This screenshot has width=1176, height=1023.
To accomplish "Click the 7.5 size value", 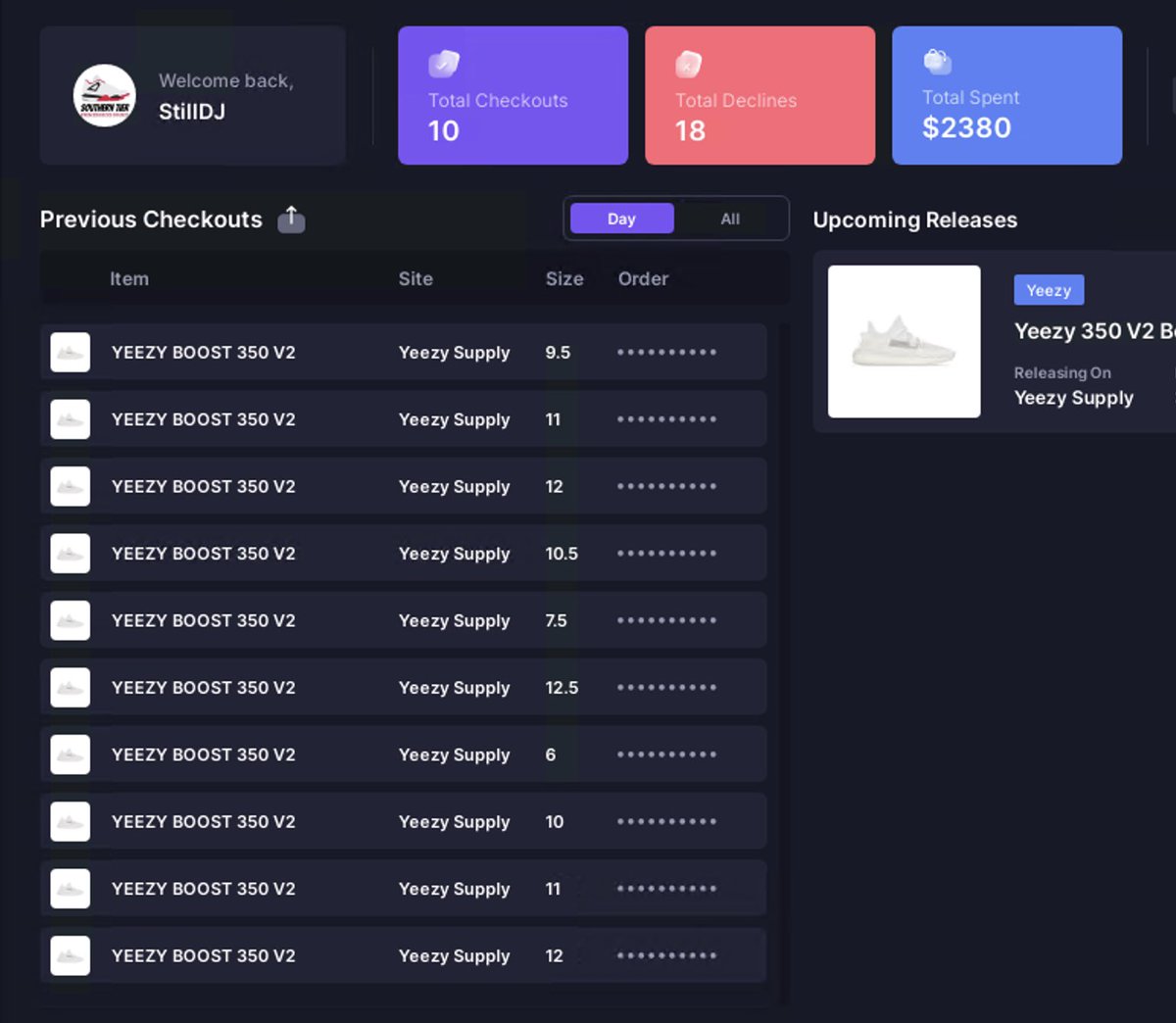I will click(556, 620).
